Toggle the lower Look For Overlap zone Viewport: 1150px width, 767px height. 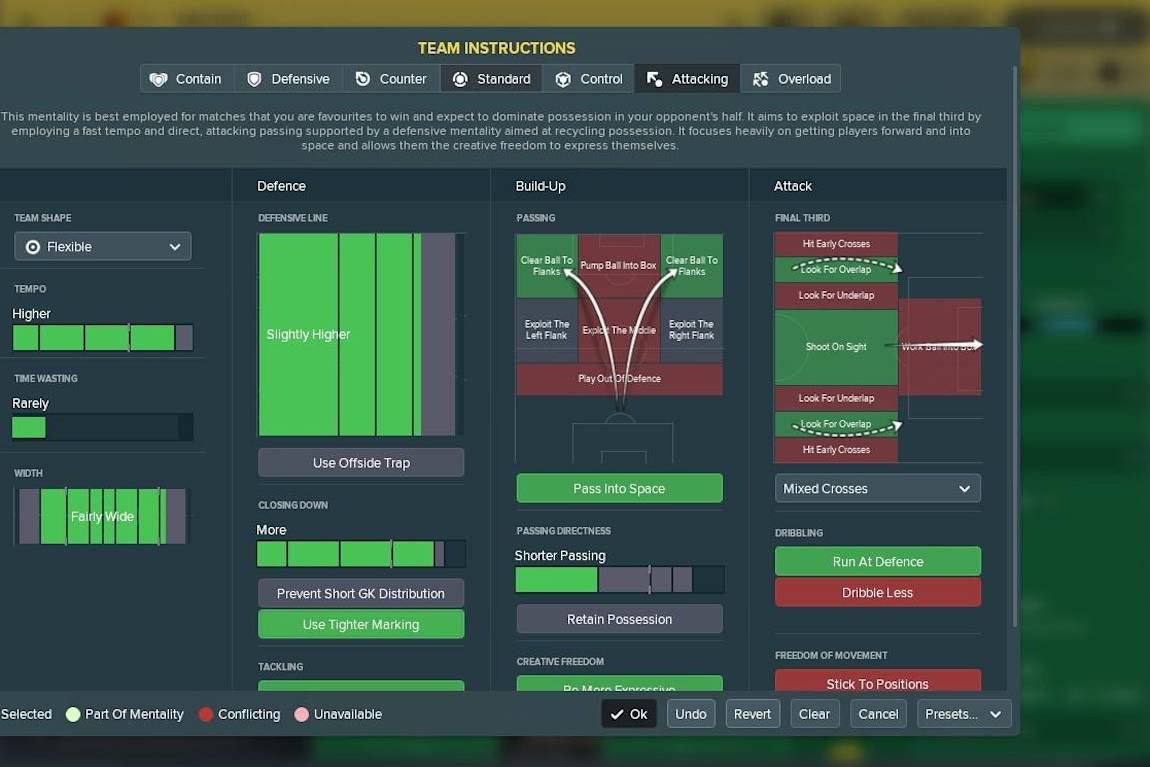click(836, 425)
